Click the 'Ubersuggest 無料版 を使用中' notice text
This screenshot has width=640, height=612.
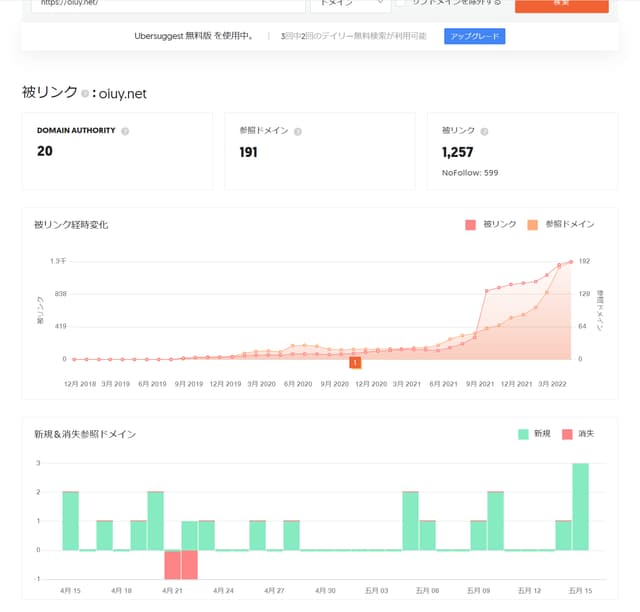[193, 36]
